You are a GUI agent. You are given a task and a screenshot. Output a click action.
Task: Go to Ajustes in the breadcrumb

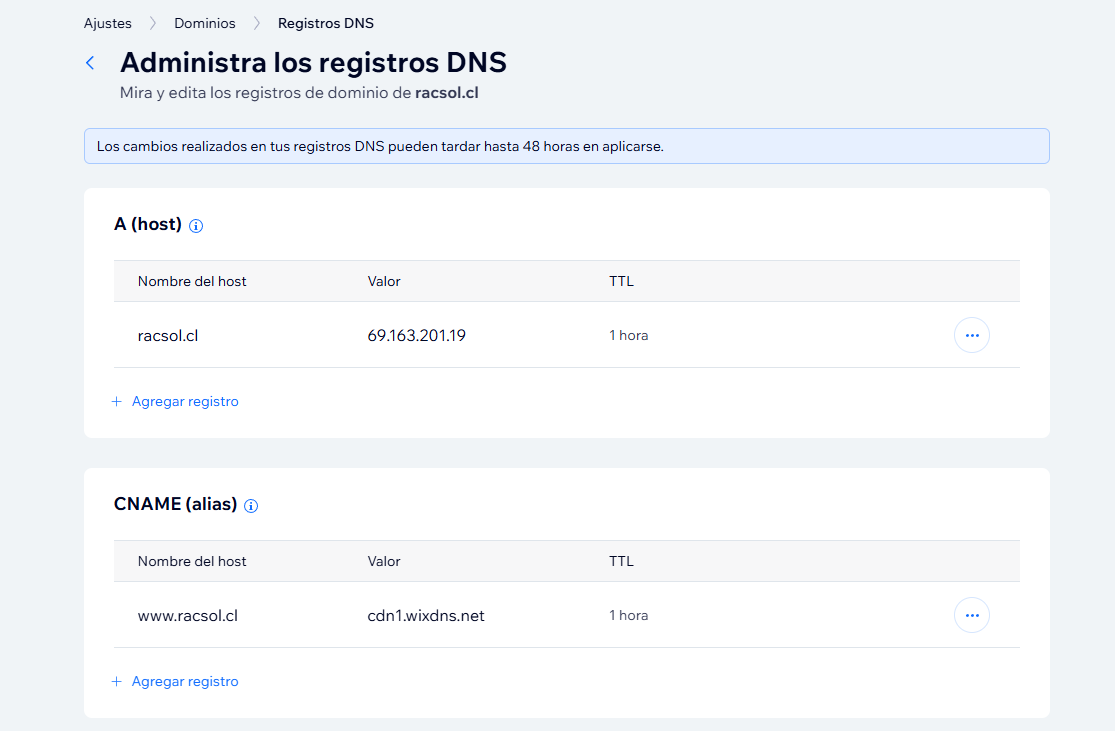click(x=108, y=23)
